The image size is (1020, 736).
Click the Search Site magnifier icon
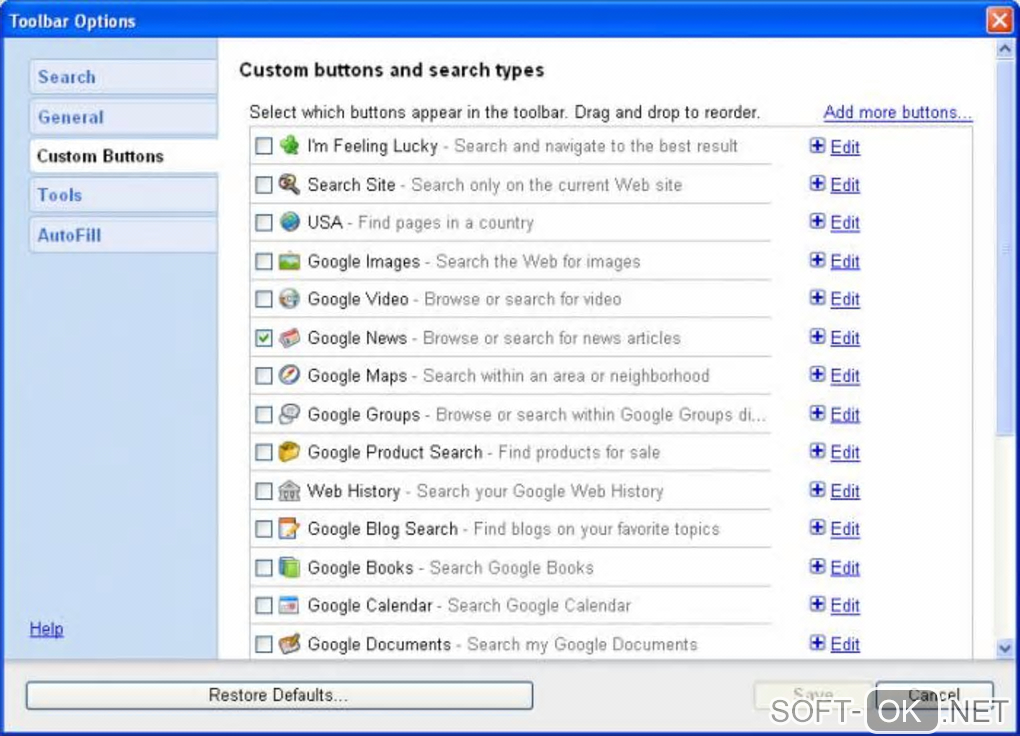(x=289, y=184)
